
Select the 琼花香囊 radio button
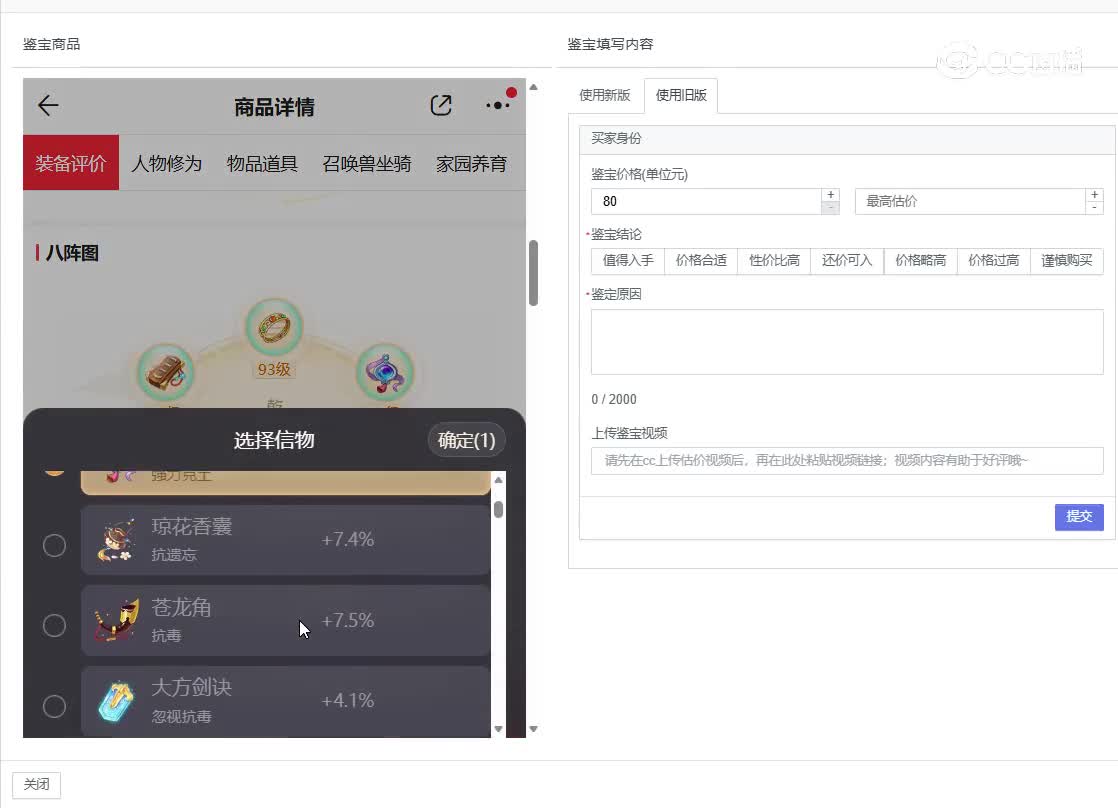54,546
